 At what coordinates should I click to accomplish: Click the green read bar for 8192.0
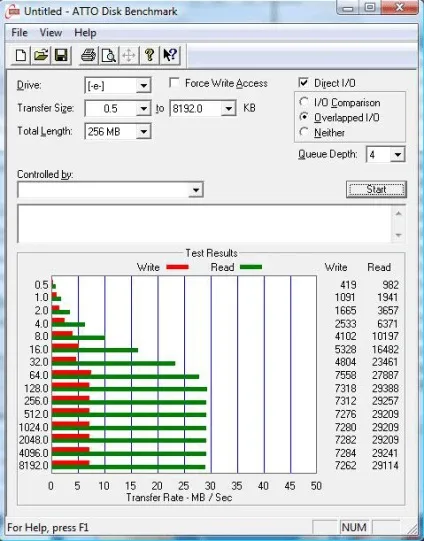click(x=128, y=467)
